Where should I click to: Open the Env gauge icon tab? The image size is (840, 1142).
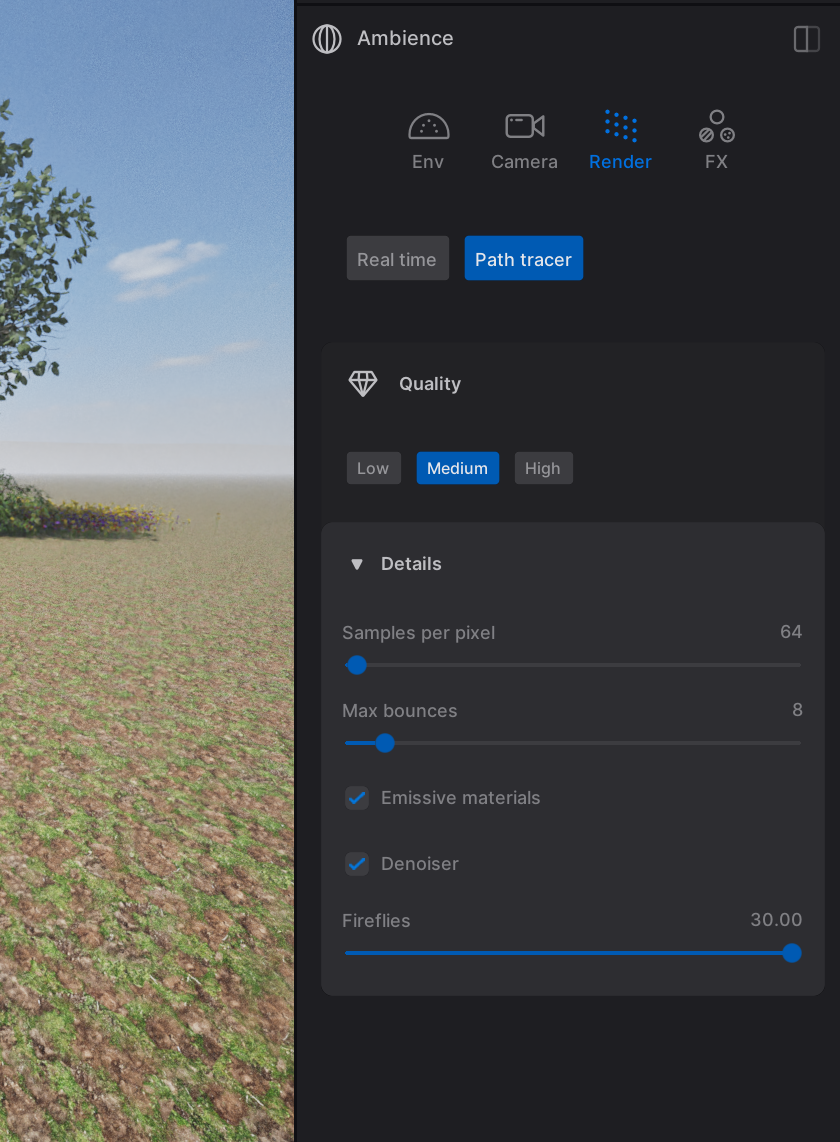pyautogui.click(x=428, y=127)
